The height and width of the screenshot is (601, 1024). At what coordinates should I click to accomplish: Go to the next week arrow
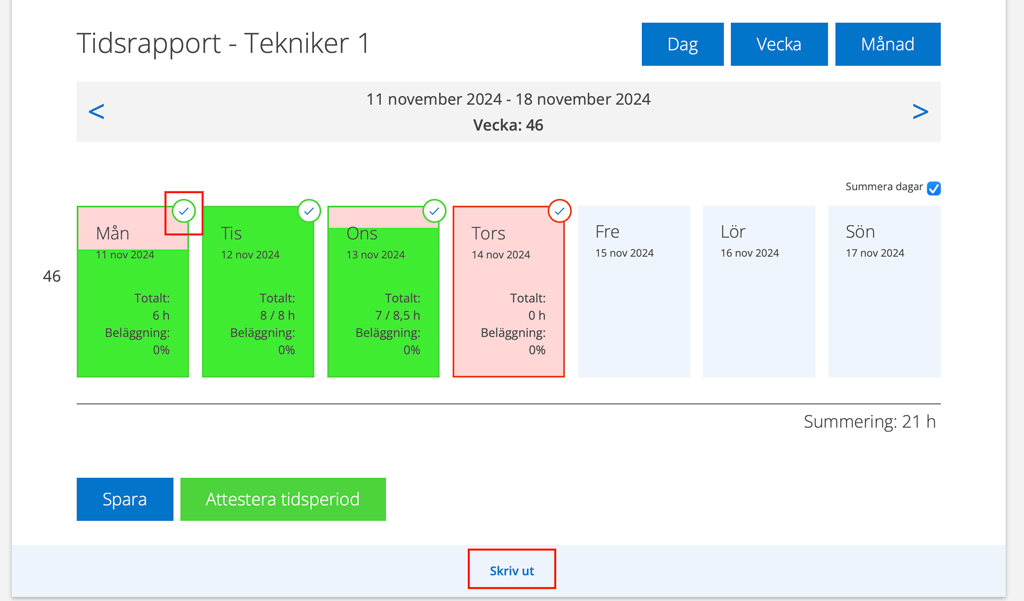pyautogui.click(x=920, y=112)
